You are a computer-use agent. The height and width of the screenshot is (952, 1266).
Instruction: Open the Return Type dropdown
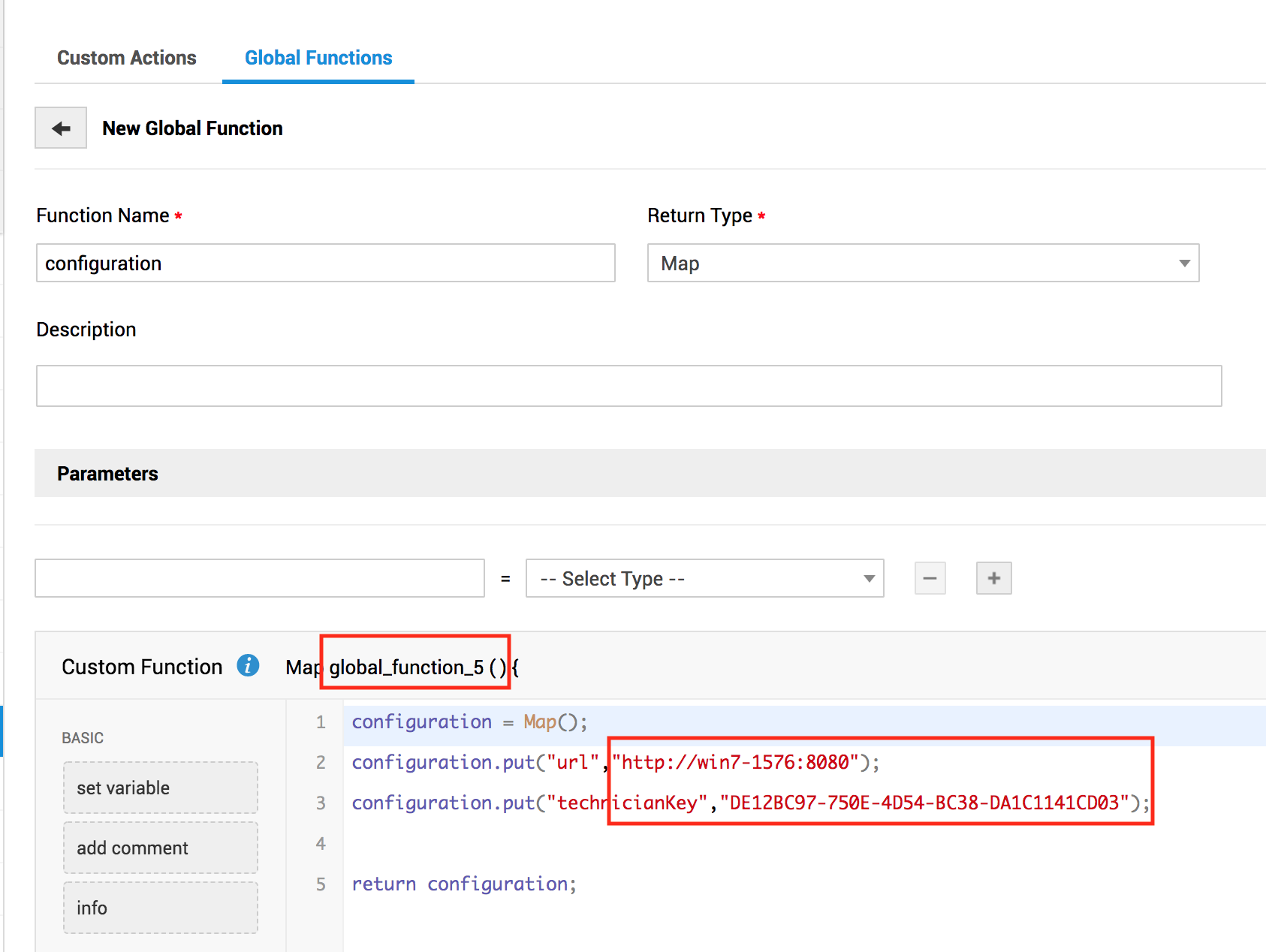tap(922, 264)
